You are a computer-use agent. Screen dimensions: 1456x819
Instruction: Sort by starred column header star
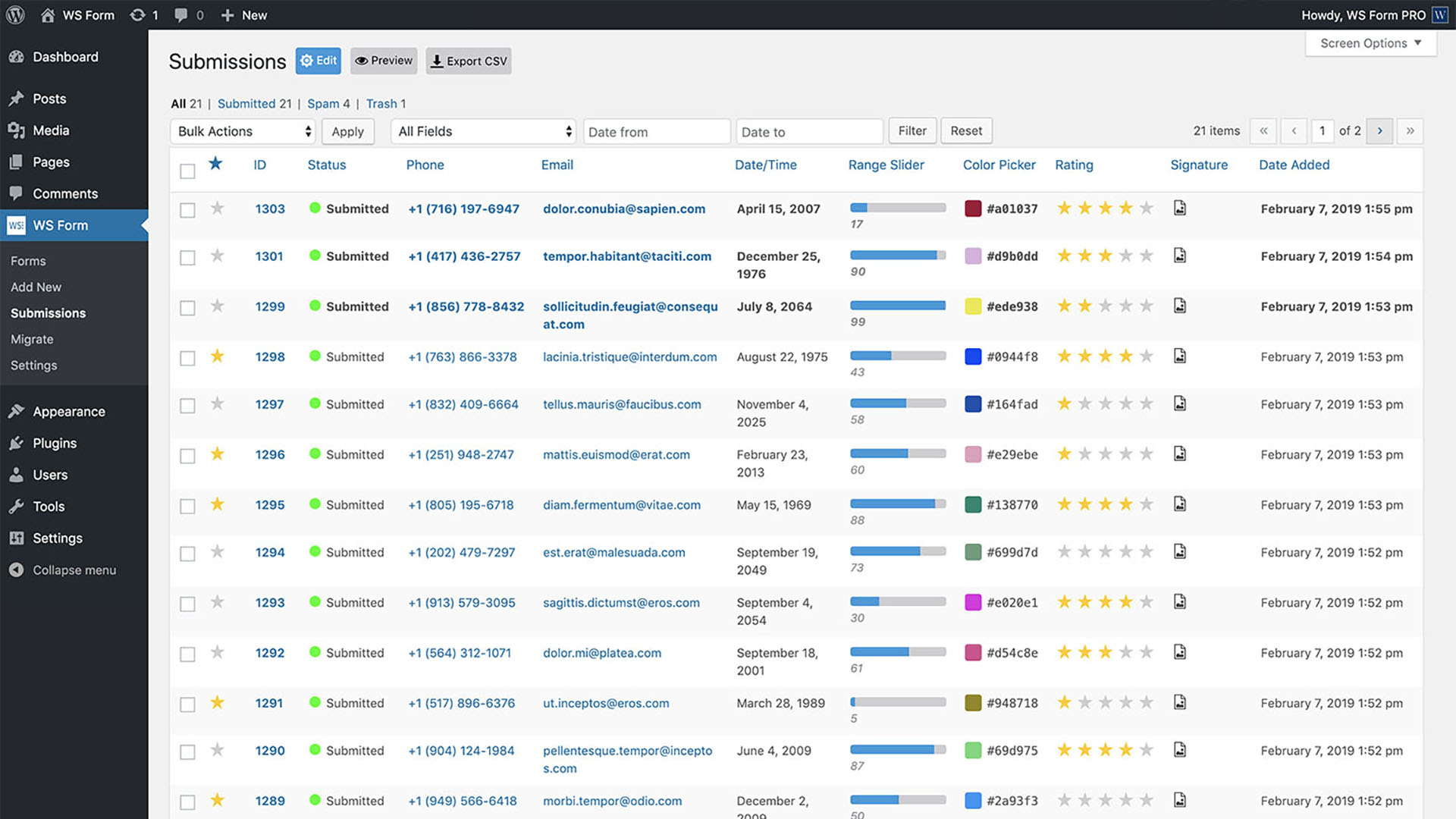(x=216, y=164)
